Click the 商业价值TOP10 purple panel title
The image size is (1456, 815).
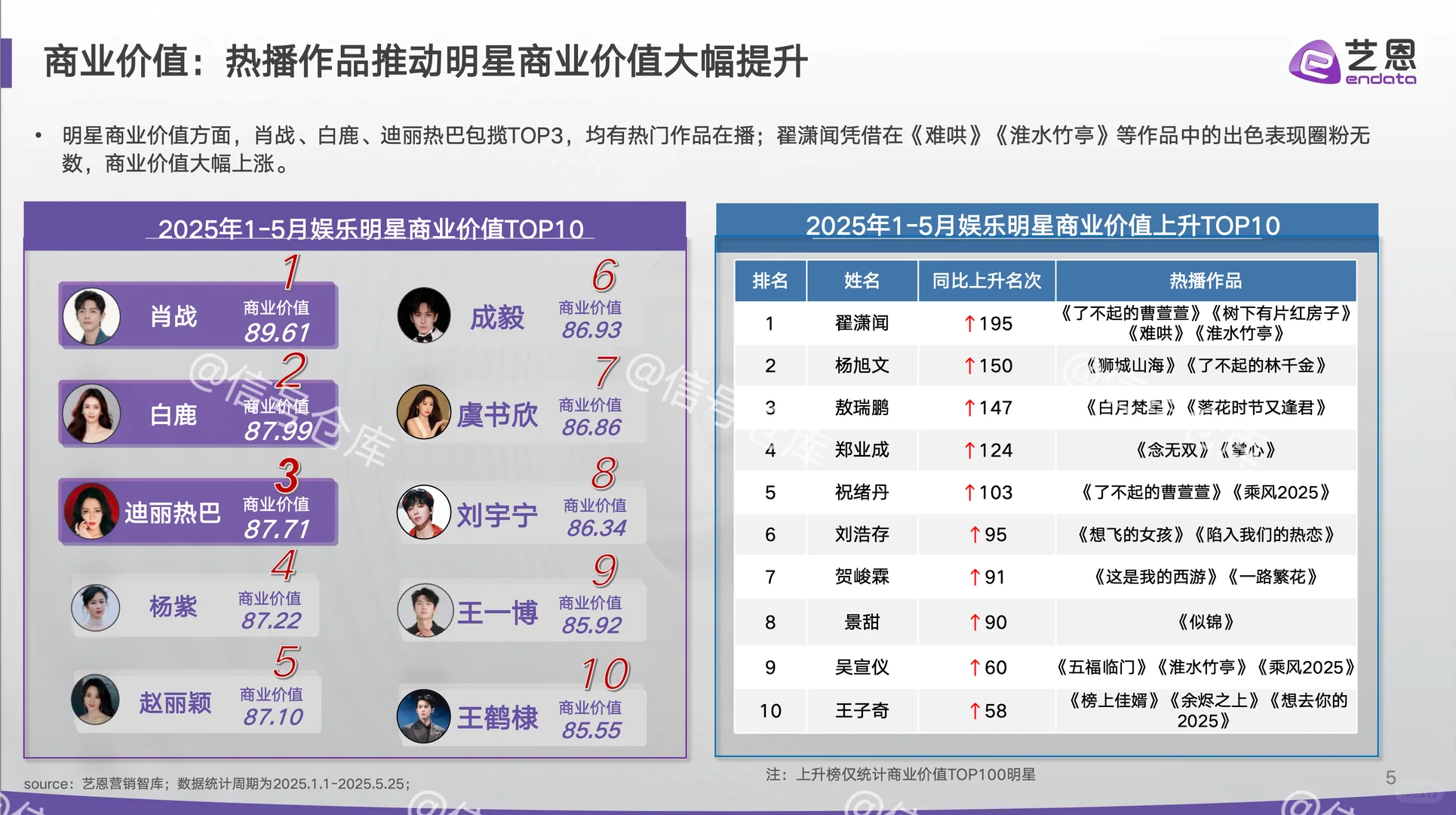pos(370,228)
